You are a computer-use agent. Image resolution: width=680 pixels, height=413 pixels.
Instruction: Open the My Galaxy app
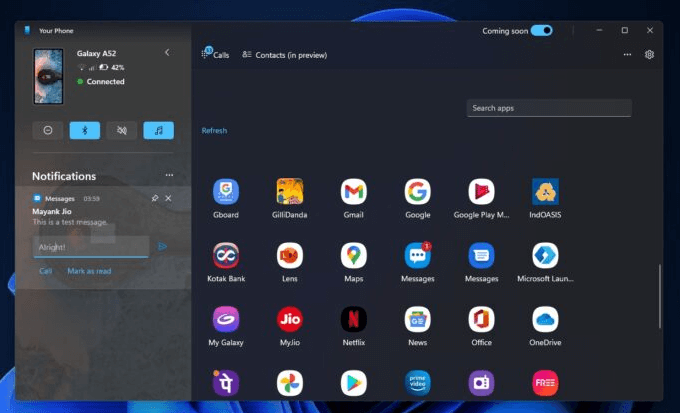pos(226,319)
